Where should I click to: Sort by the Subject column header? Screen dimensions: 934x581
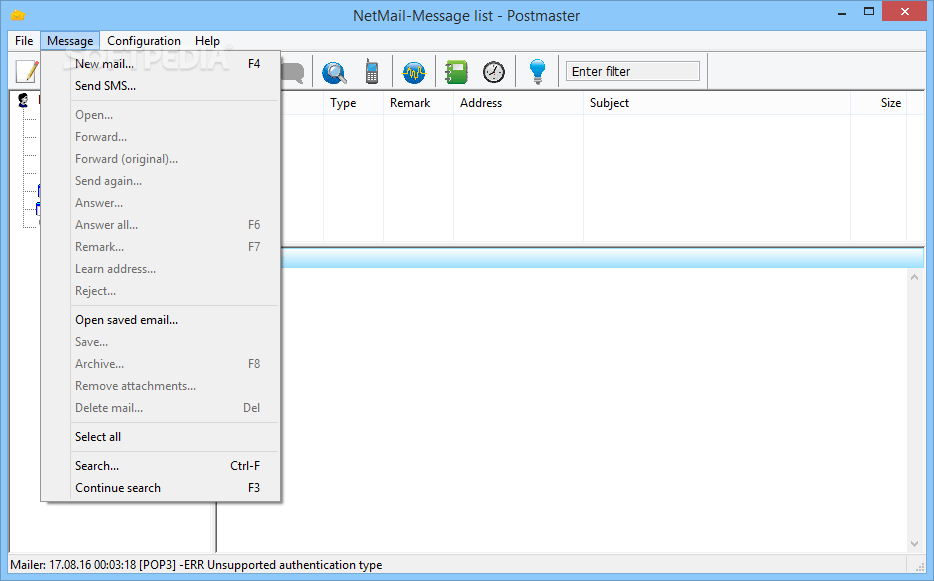[717, 103]
